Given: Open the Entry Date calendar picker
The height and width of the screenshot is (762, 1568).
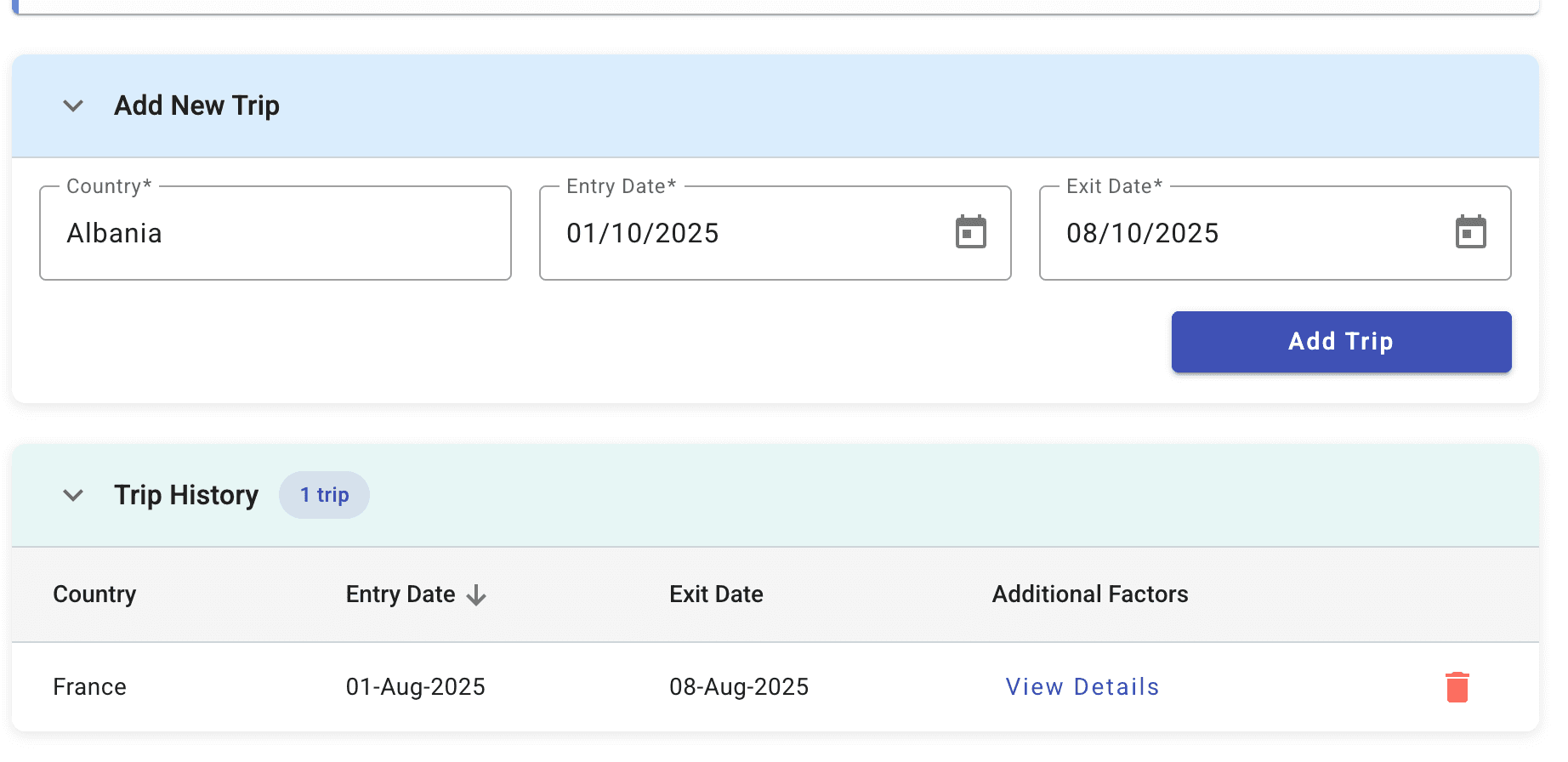Looking at the screenshot, I should point(970,232).
